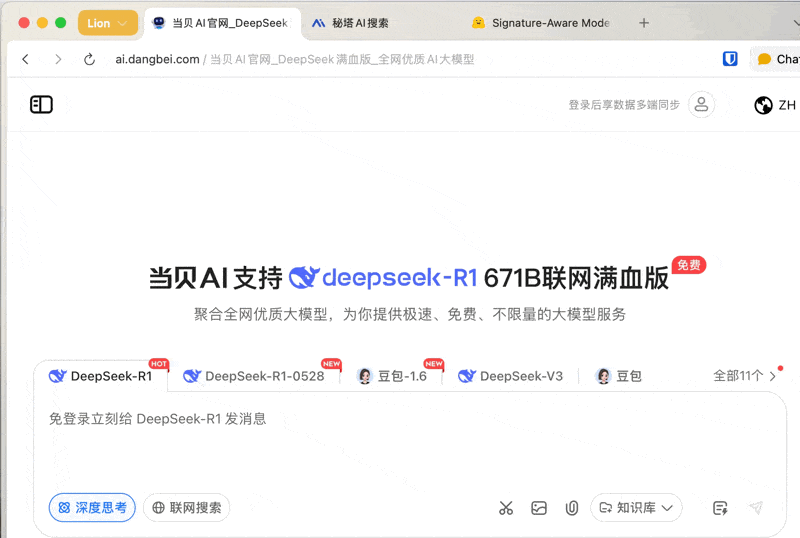Viewport: 800px width, 538px height.
Task: Click the deepseek-R1 logo in headline
Action: (383, 278)
